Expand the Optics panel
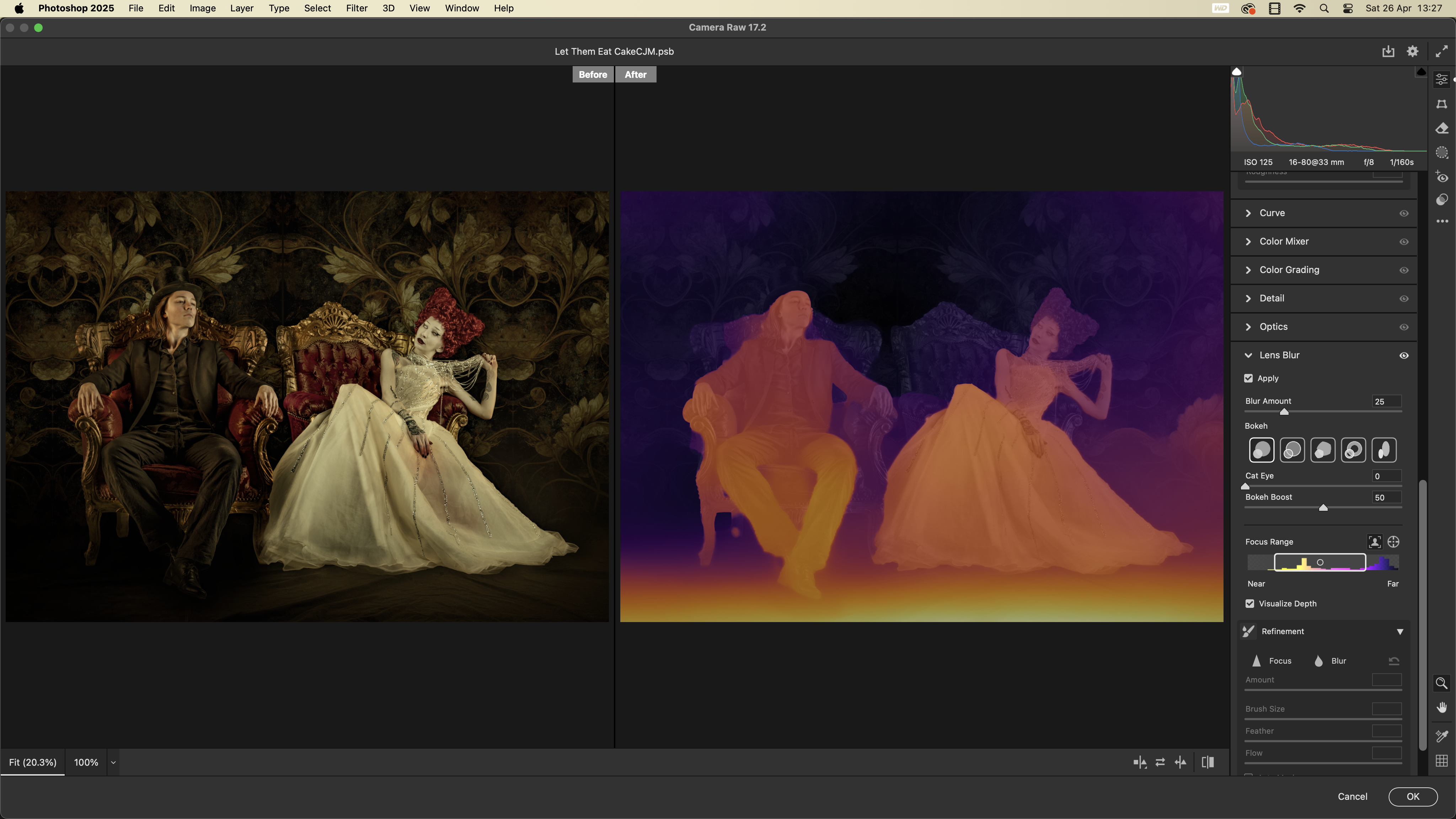This screenshot has height=819, width=1456. 1248,327
